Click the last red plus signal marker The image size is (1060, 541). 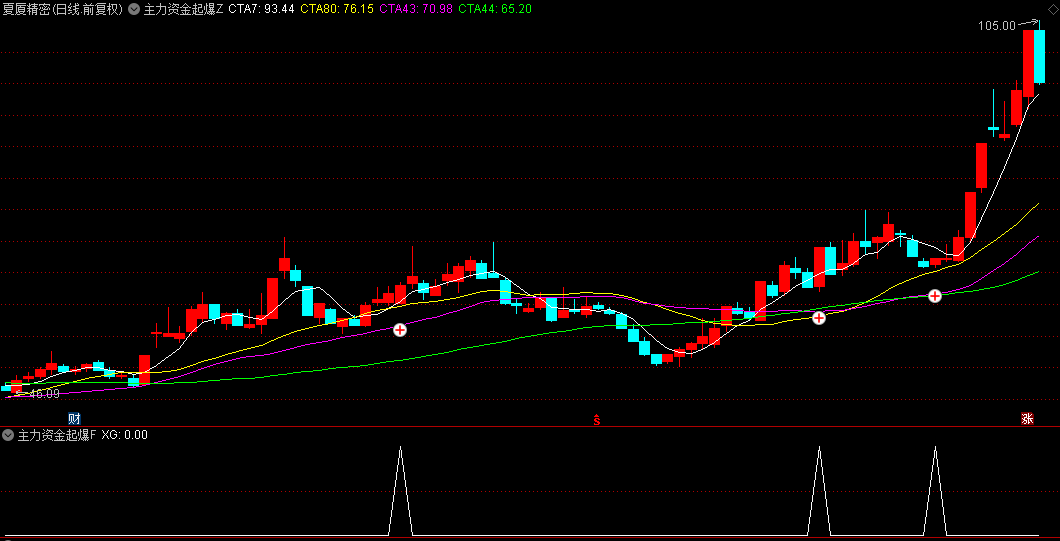[934, 296]
